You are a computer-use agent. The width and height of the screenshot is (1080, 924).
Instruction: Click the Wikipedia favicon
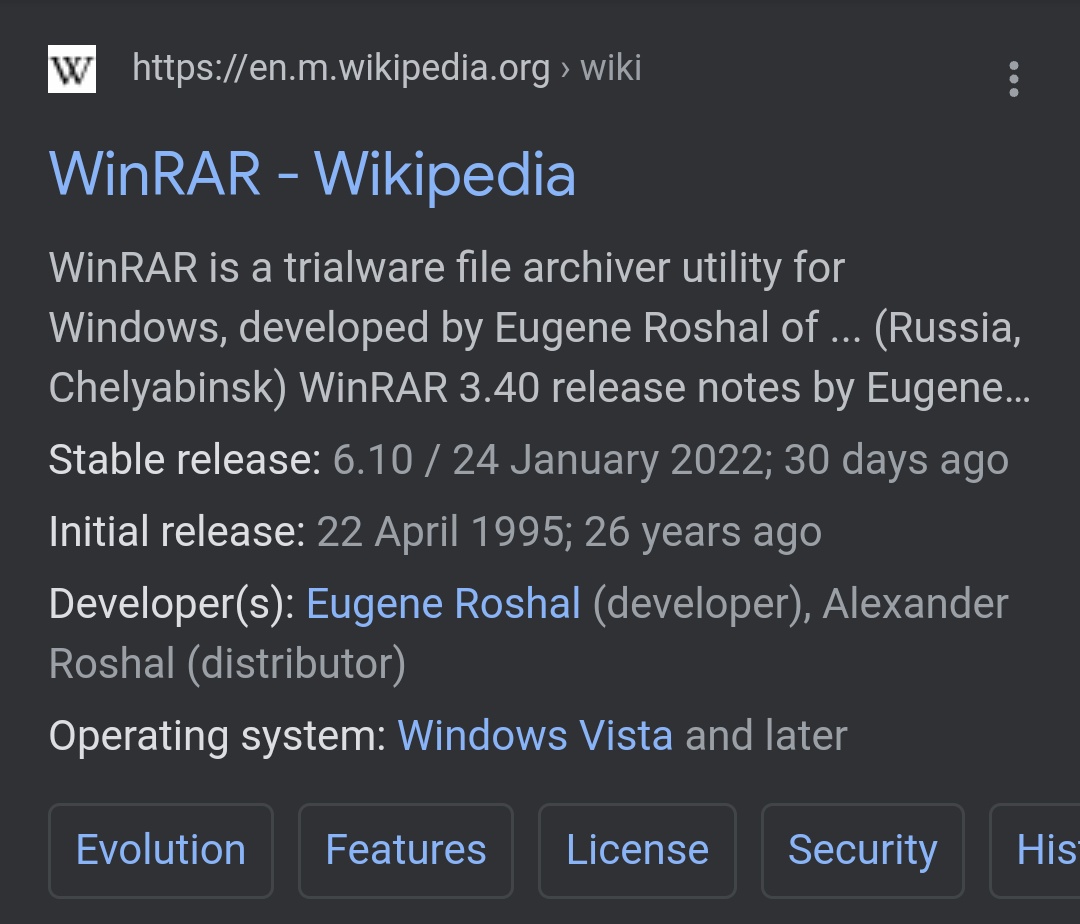click(x=72, y=69)
